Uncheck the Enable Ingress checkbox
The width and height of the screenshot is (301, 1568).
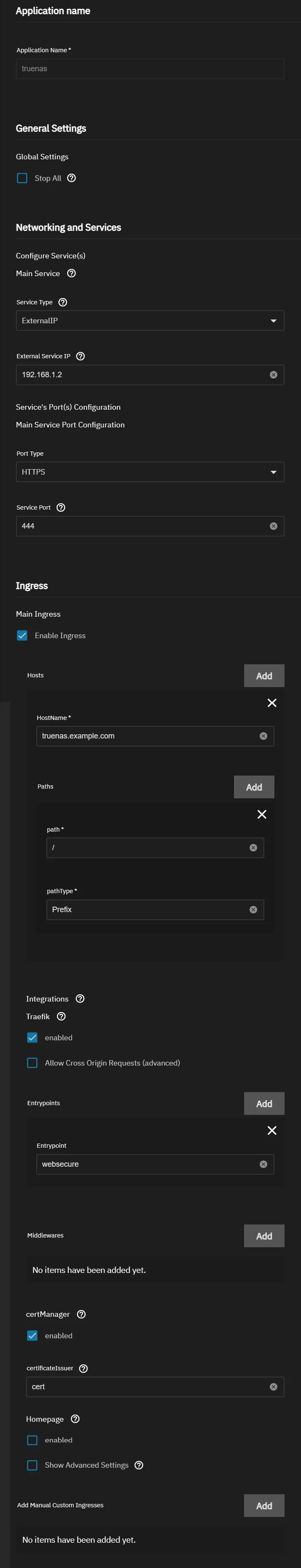click(x=22, y=635)
